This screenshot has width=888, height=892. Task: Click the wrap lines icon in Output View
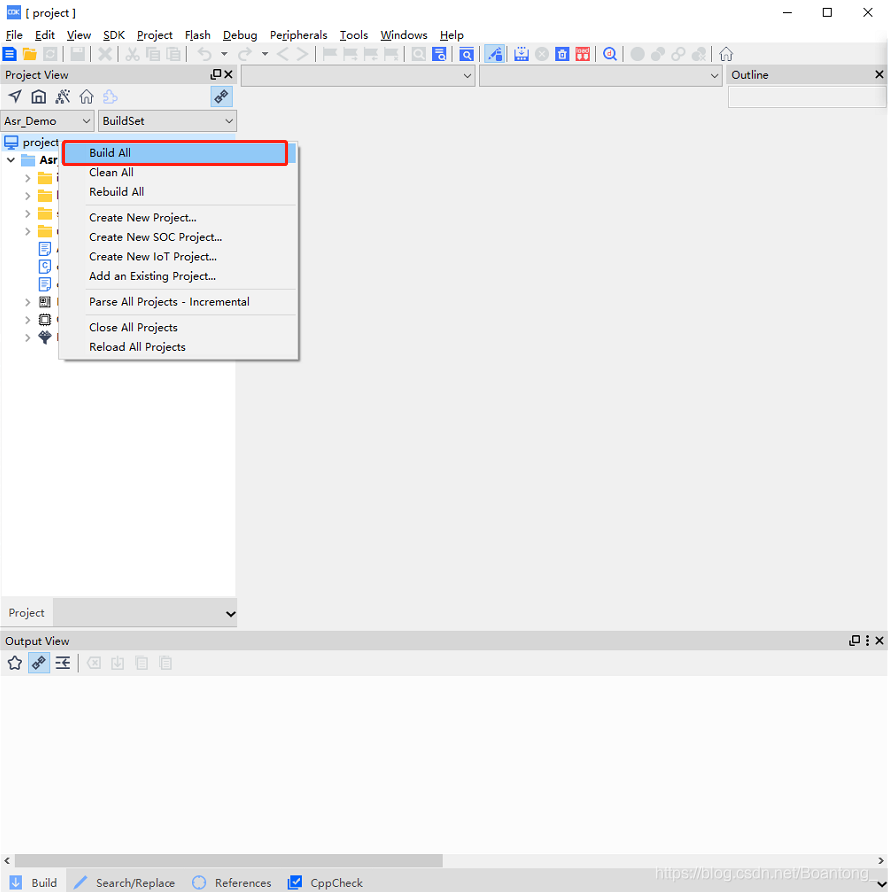click(63, 663)
